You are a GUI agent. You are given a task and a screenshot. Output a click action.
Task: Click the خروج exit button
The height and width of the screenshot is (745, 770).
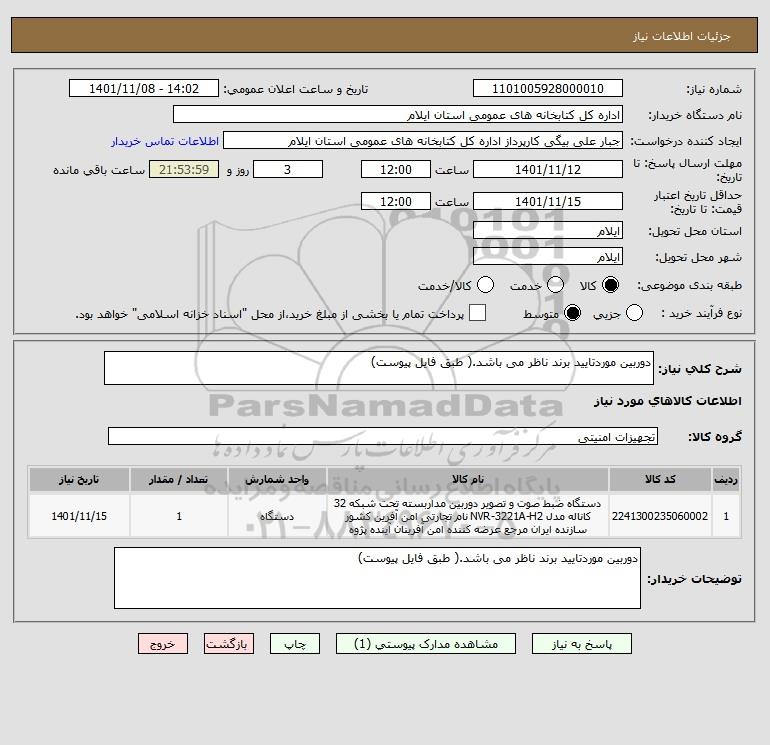click(163, 643)
